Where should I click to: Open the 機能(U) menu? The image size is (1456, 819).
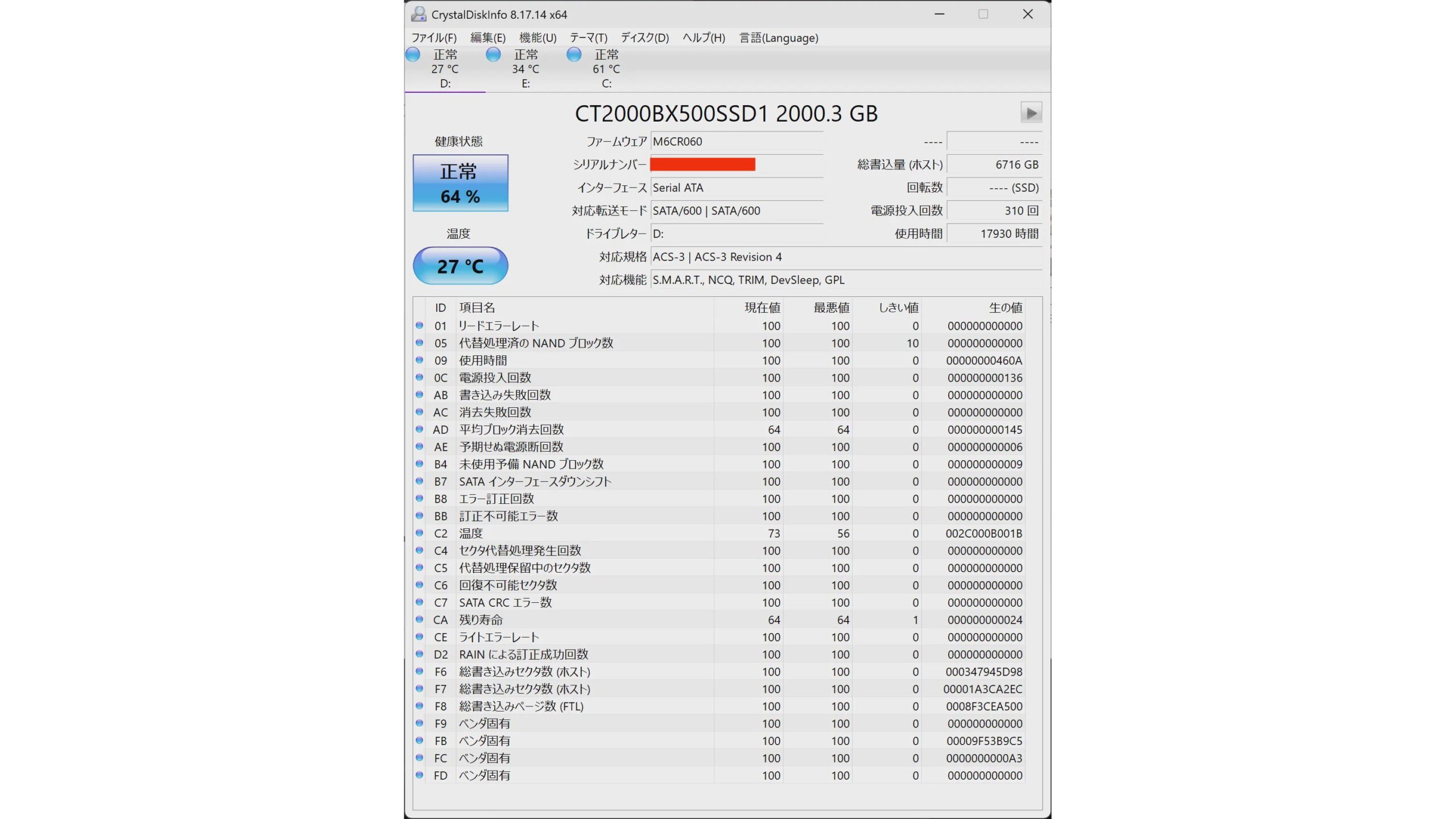[537, 38]
